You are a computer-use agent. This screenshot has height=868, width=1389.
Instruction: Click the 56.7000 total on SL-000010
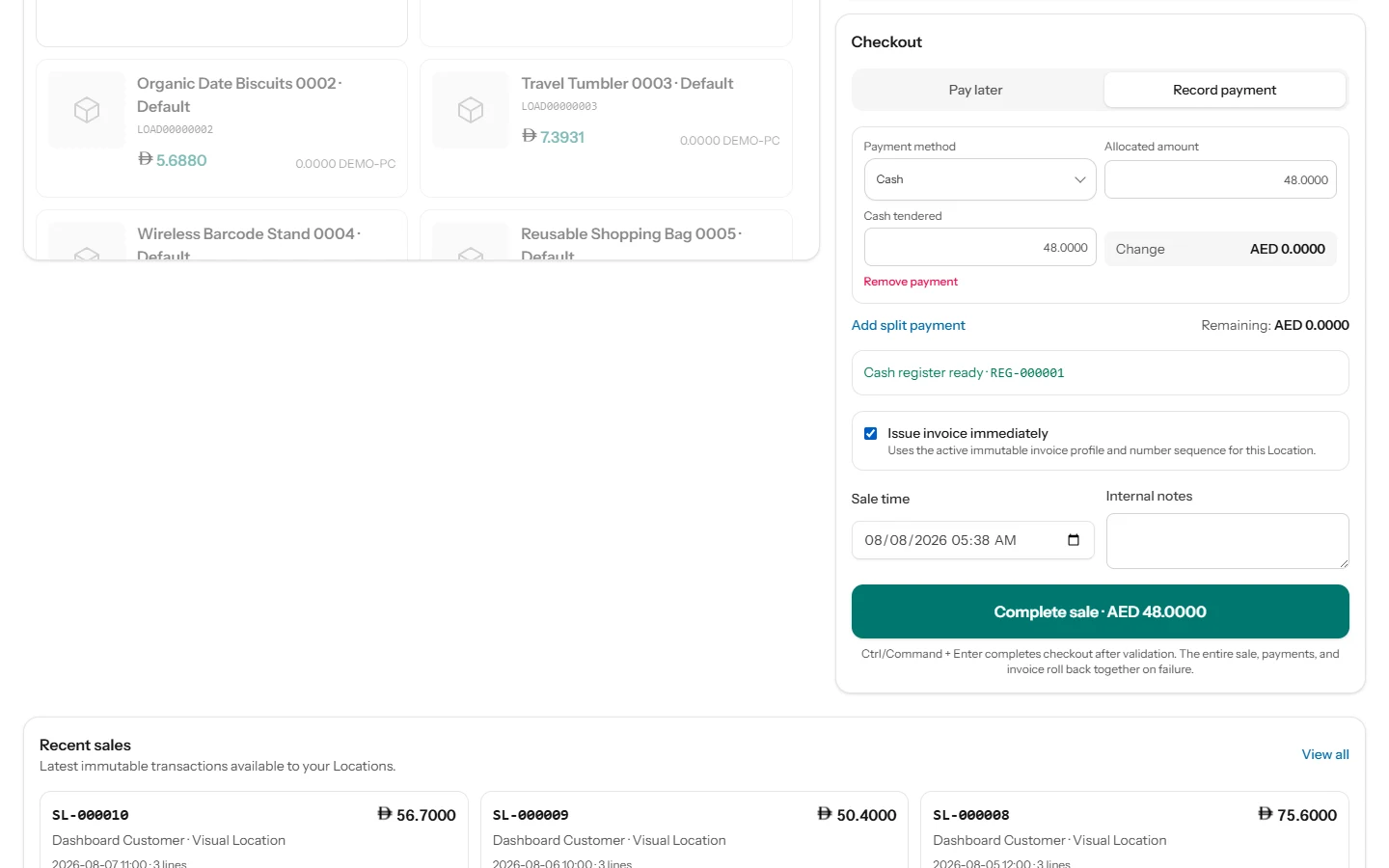tap(417, 815)
